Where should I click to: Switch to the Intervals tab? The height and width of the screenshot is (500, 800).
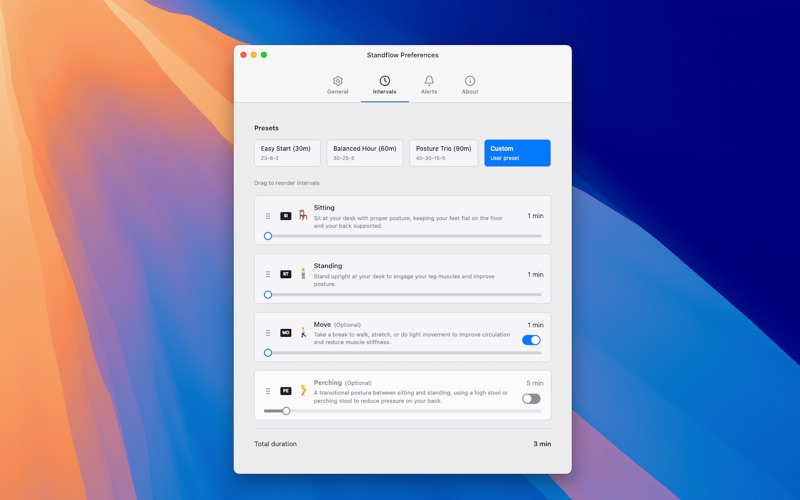click(x=385, y=85)
